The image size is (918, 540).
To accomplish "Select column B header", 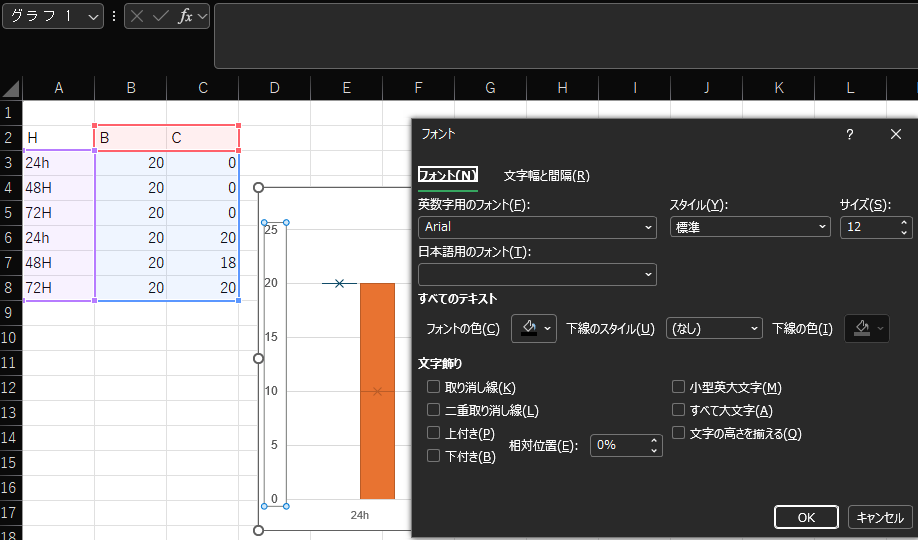I will pyautogui.click(x=131, y=88).
